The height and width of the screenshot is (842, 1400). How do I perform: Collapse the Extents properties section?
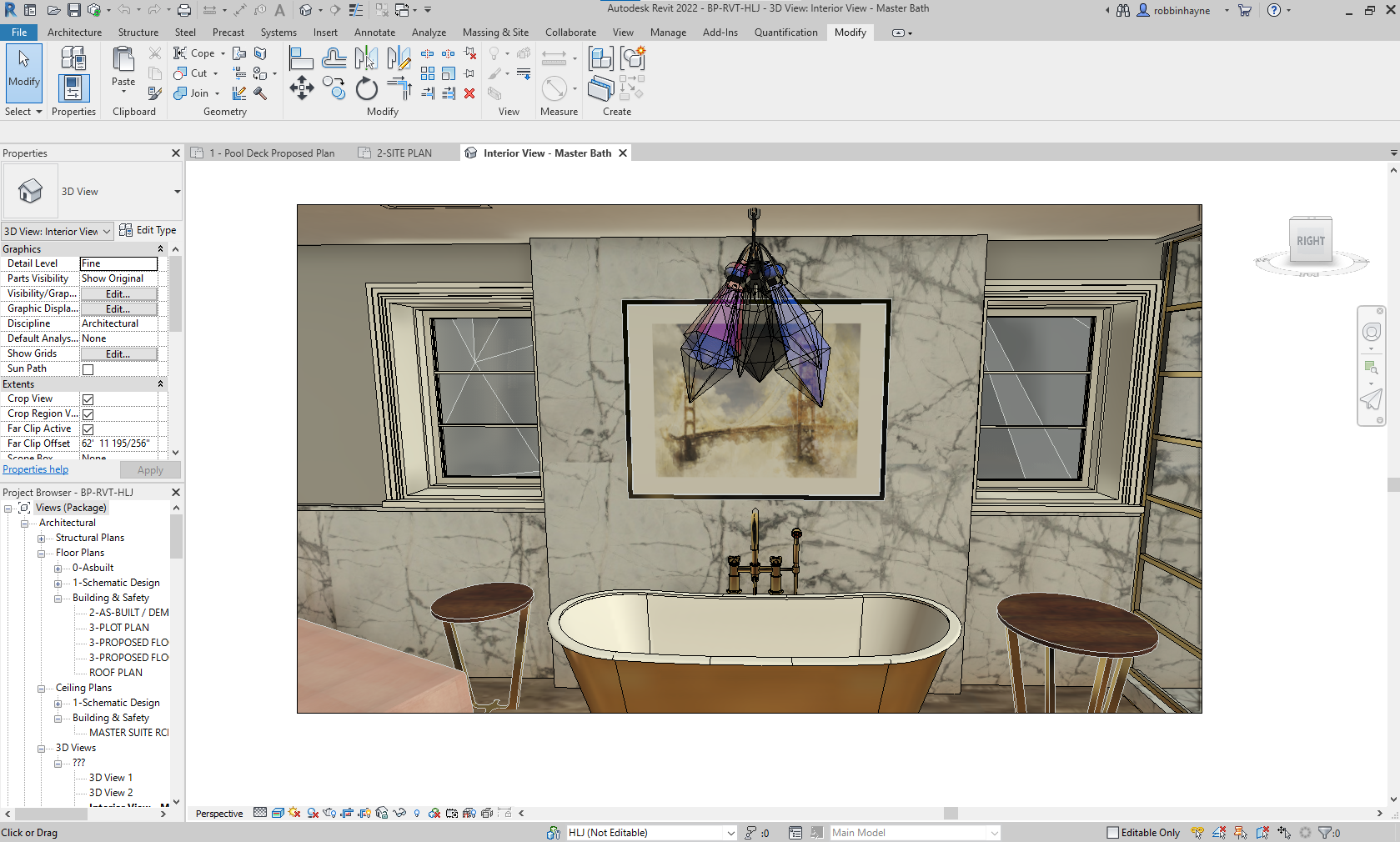click(161, 384)
